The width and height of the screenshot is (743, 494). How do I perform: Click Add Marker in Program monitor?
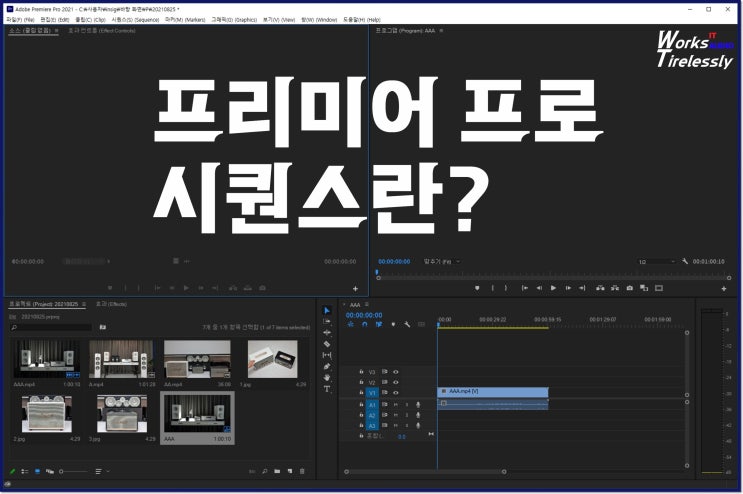tap(477, 288)
